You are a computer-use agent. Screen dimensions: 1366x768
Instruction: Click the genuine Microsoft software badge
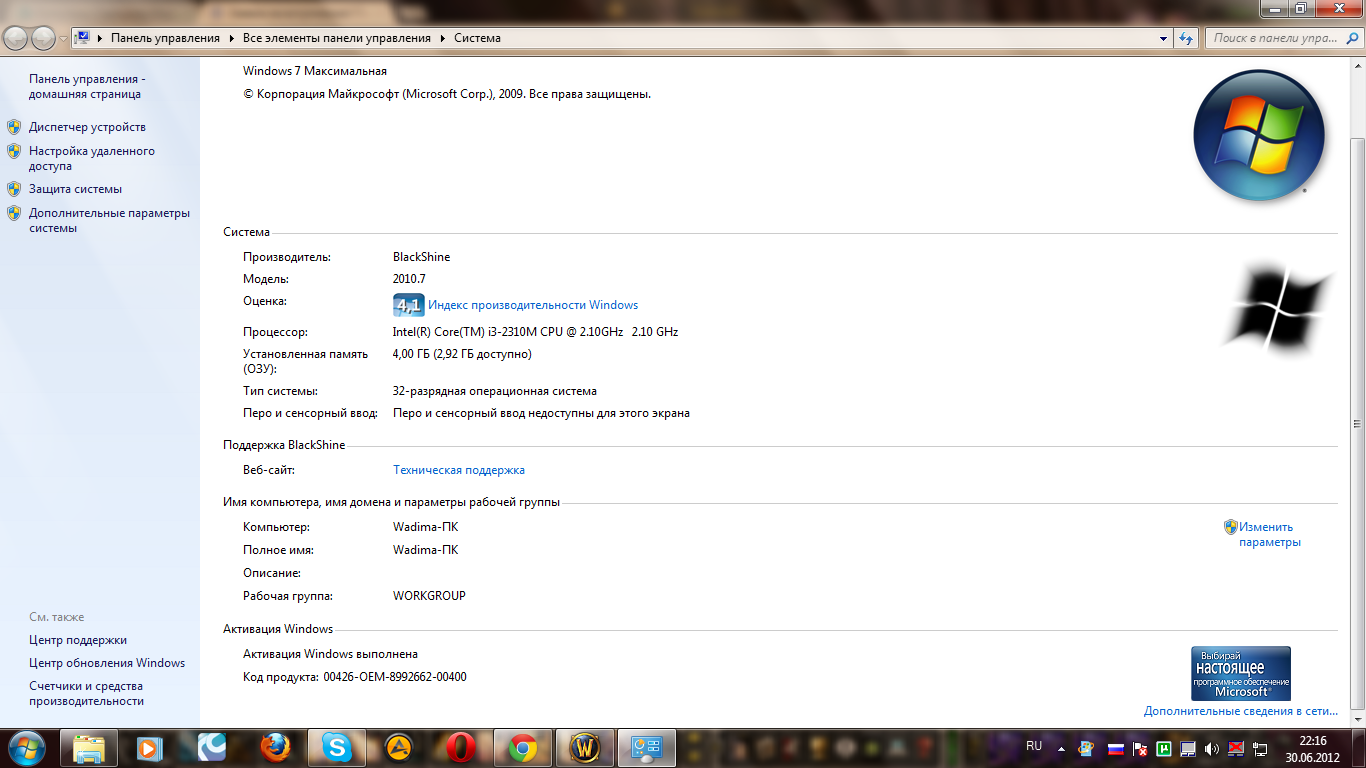(1240, 673)
